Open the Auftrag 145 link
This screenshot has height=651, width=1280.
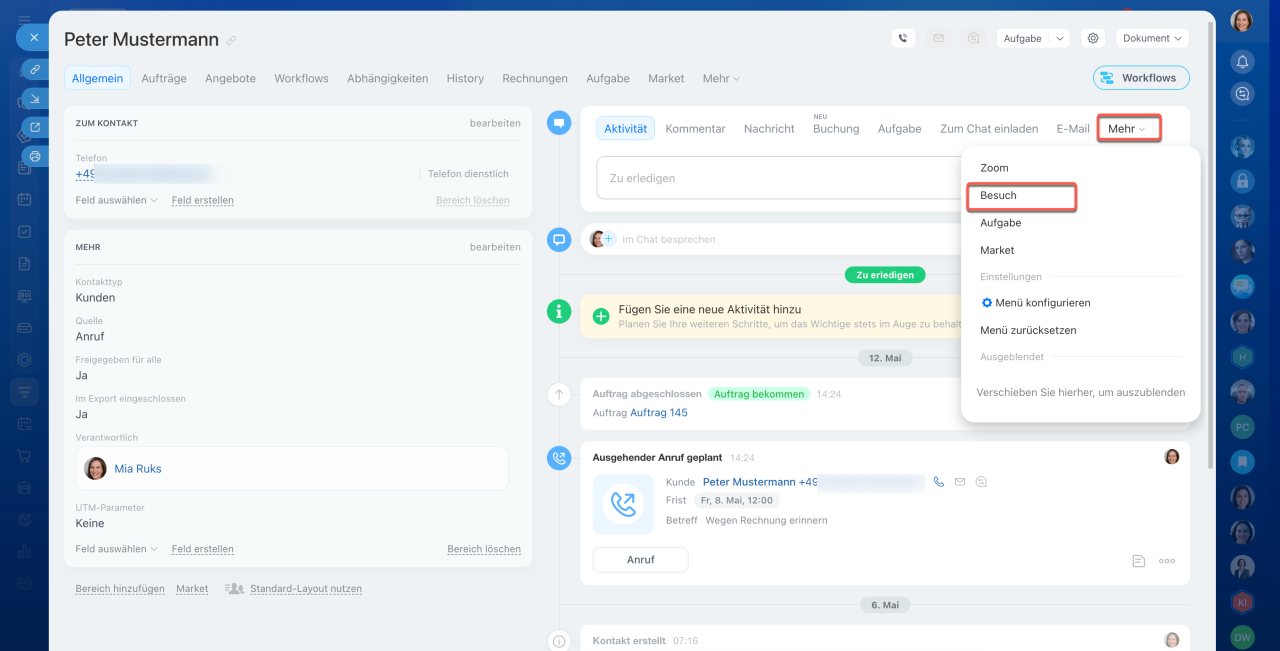pyautogui.click(x=659, y=413)
